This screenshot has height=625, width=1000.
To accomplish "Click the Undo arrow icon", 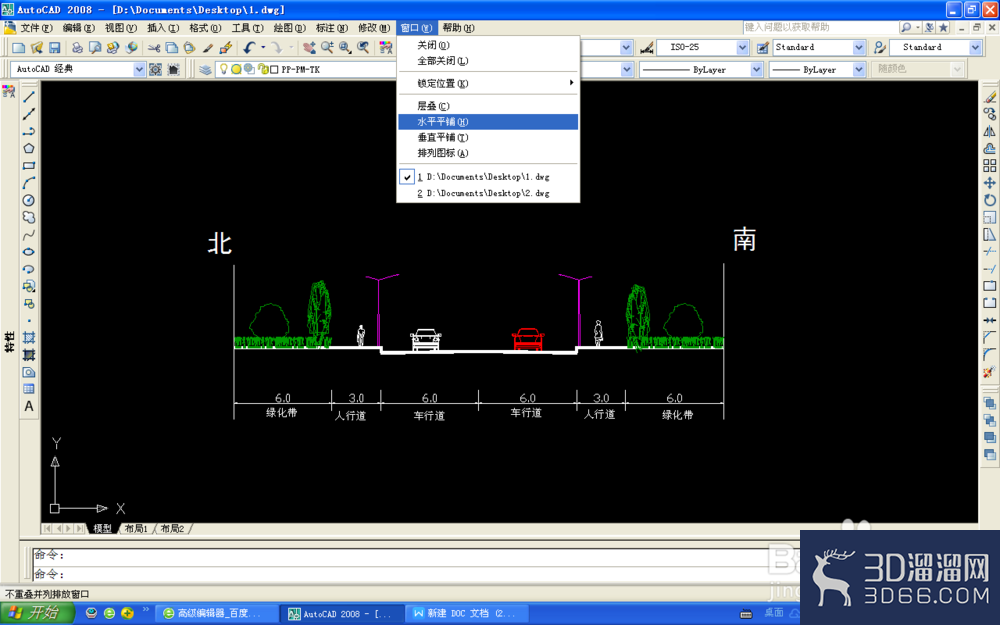I will 249,48.
